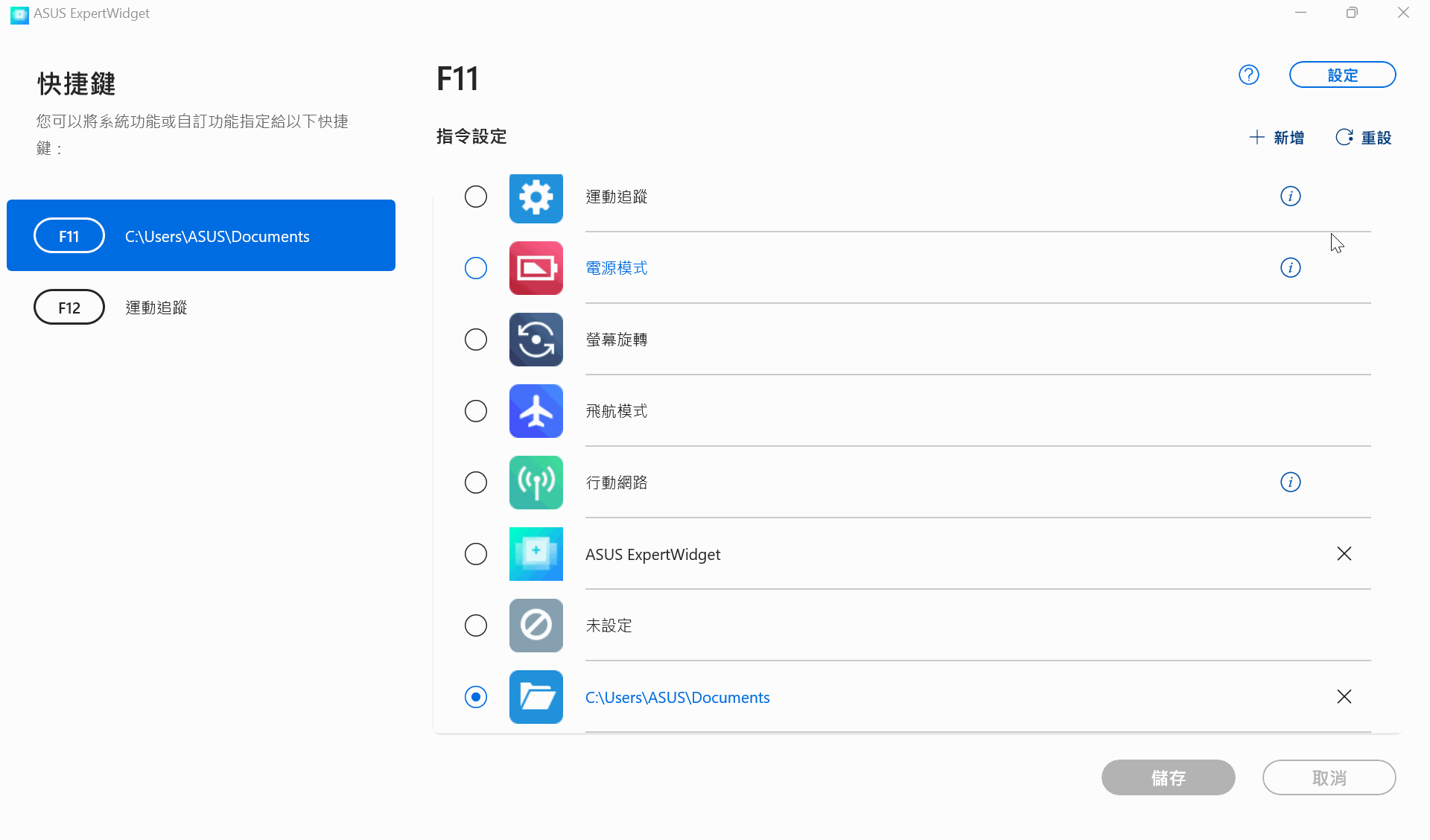This screenshot has width=1430, height=840.
Task: Remove the ASUS ExpertWidget command
Action: pos(1344,553)
